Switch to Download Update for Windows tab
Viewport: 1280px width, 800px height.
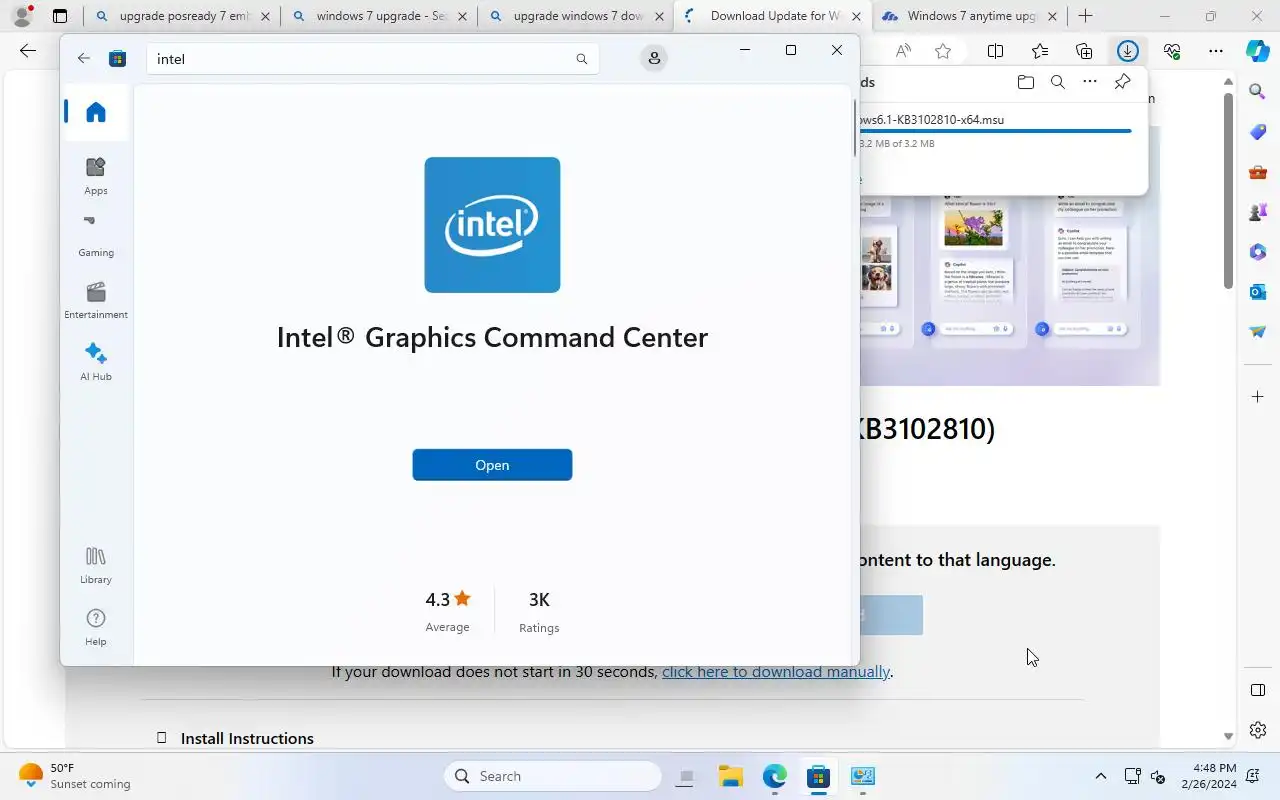[774, 16]
